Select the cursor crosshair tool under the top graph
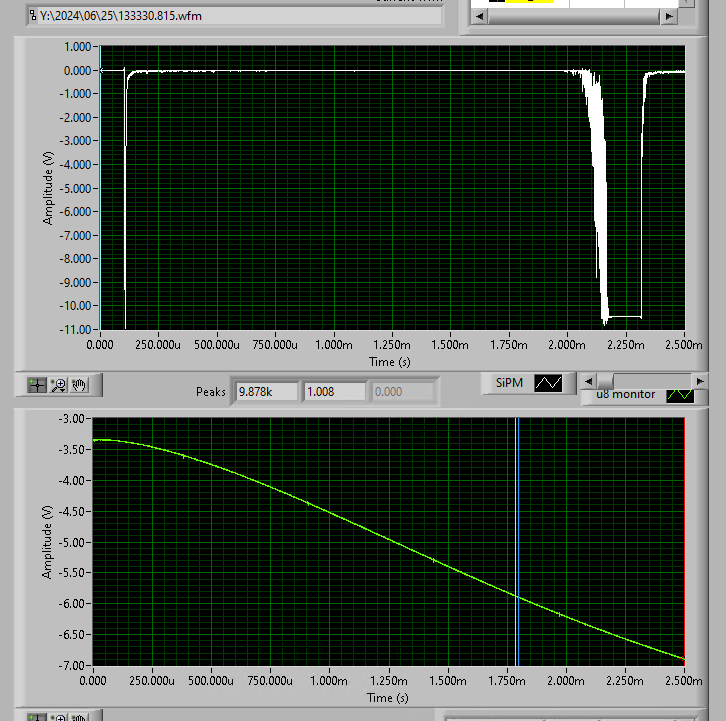The image size is (726, 721). [37, 385]
